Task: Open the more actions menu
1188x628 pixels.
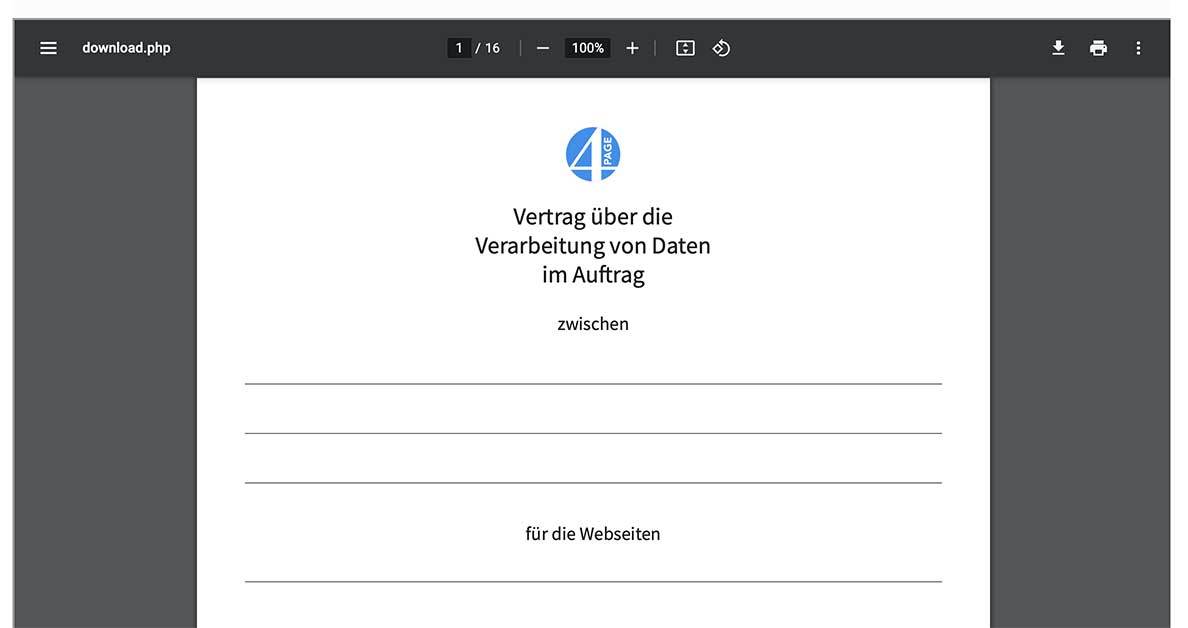Action: (1138, 48)
